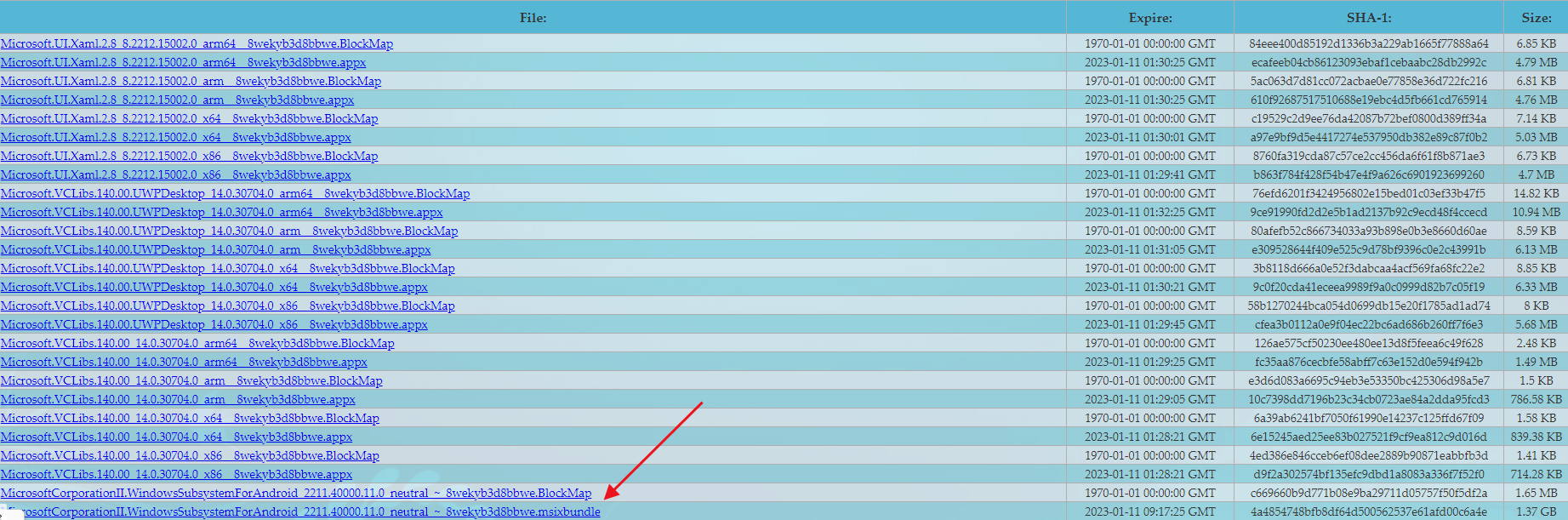The width and height of the screenshot is (1568, 520).
Task: Open Microsoft.UI.Xaml.2.8 arm64 BlockMap link
Action: coord(197,43)
